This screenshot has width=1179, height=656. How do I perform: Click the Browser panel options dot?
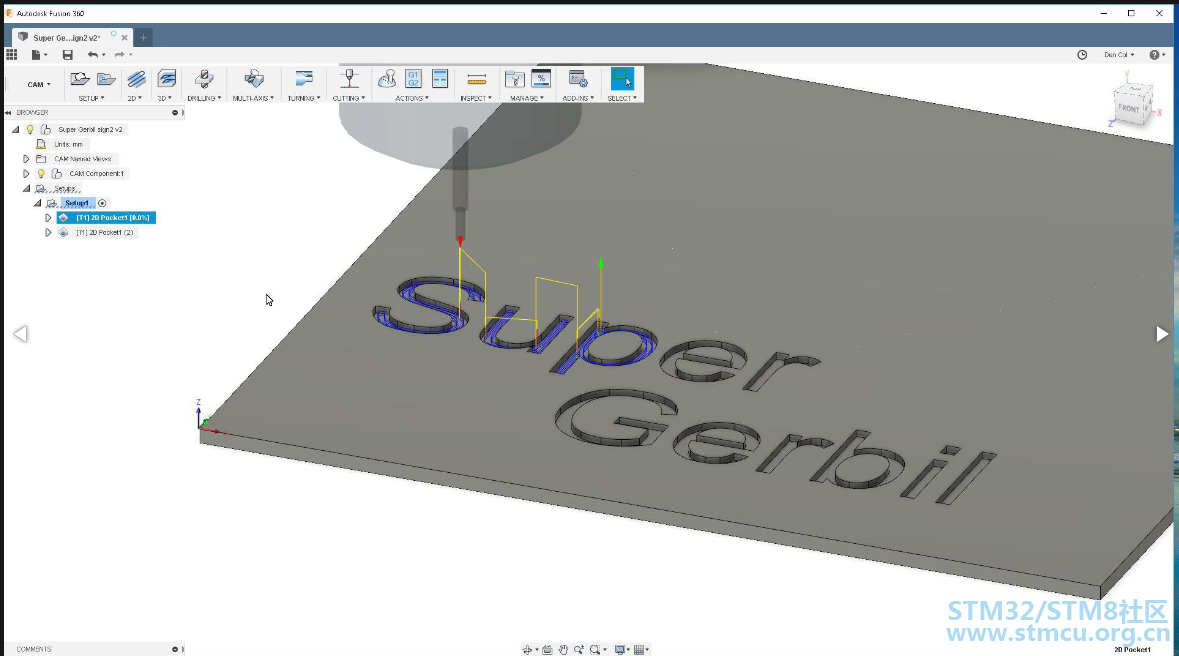pos(175,113)
